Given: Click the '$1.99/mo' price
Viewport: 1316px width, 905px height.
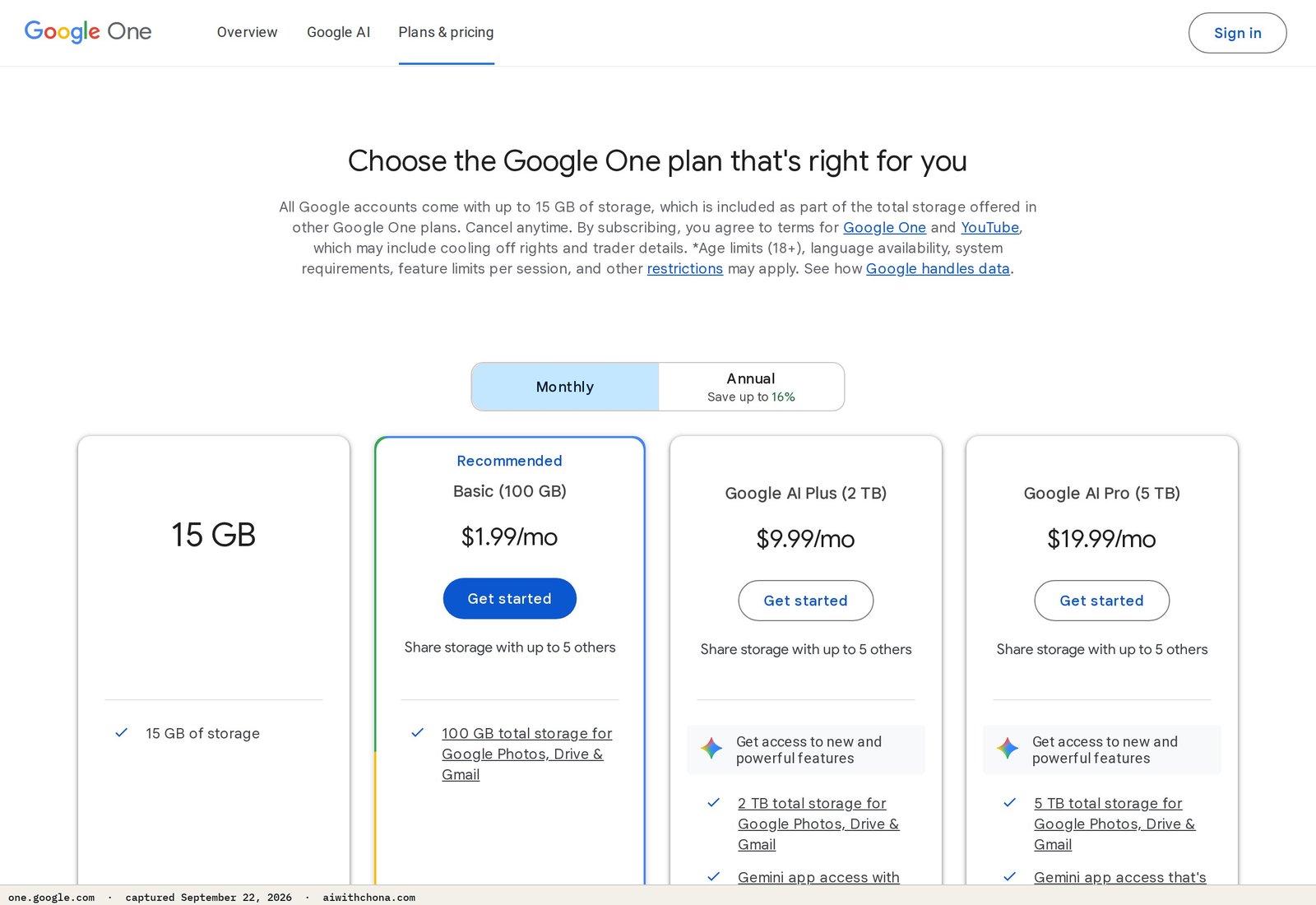Looking at the screenshot, I should coord(510,537).
